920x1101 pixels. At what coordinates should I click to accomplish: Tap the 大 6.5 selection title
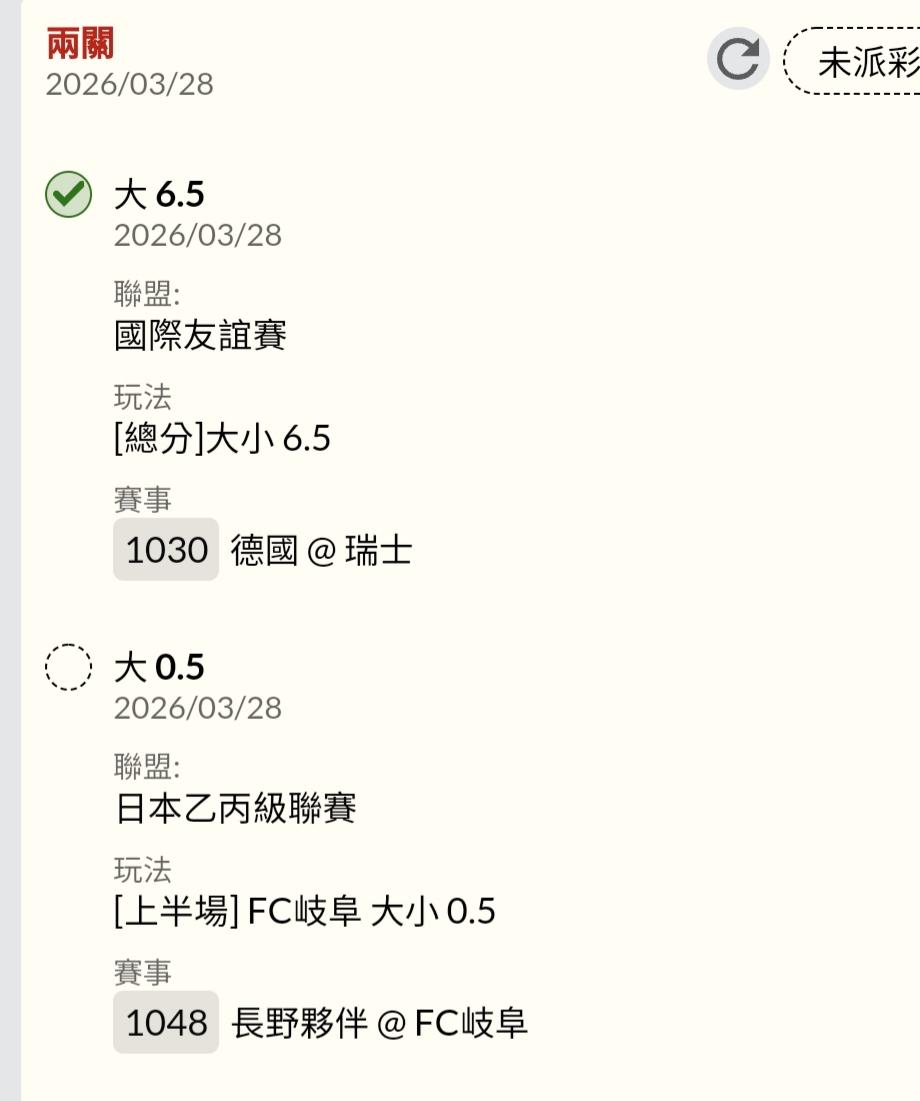pyautogui.click(x=160, y=195)
